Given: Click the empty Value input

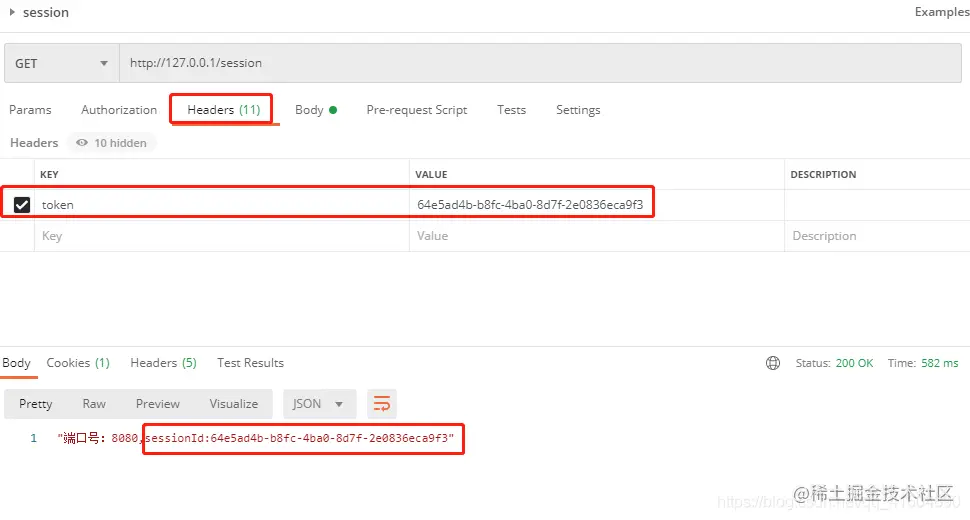Looking at the screenshot, I should pos(596,236).
